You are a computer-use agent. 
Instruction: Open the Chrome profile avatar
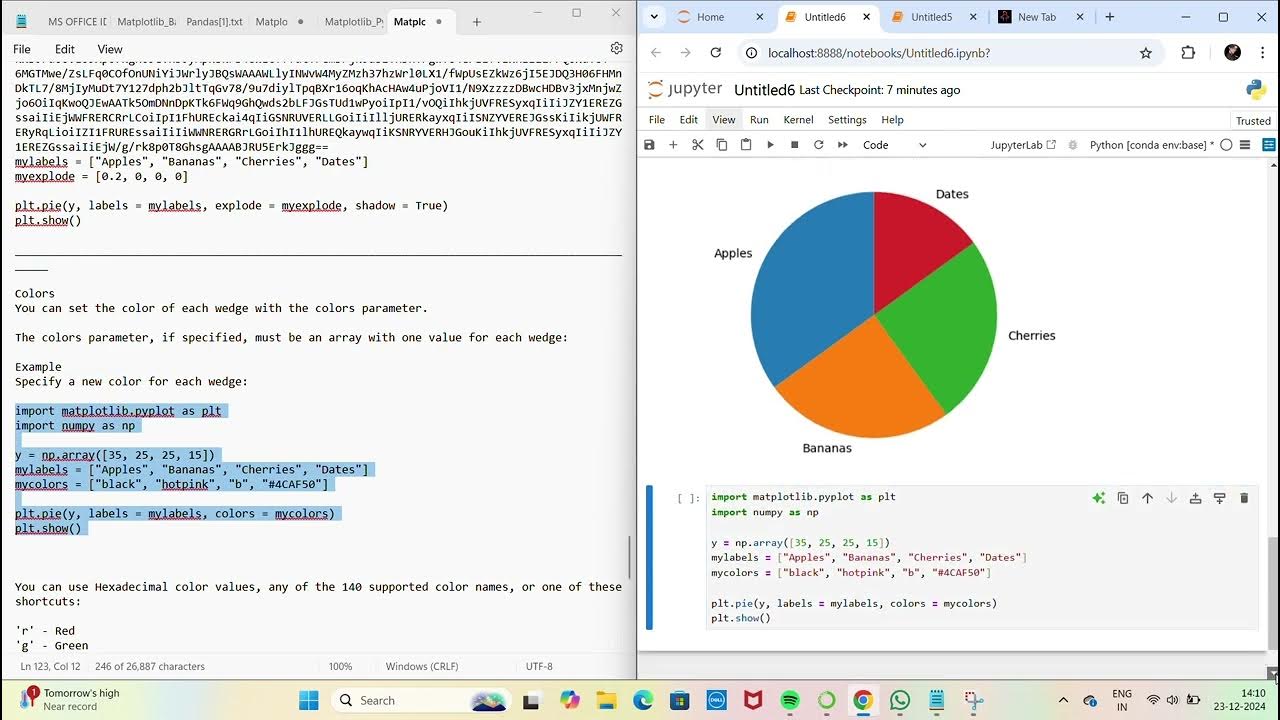point(1232,53)
